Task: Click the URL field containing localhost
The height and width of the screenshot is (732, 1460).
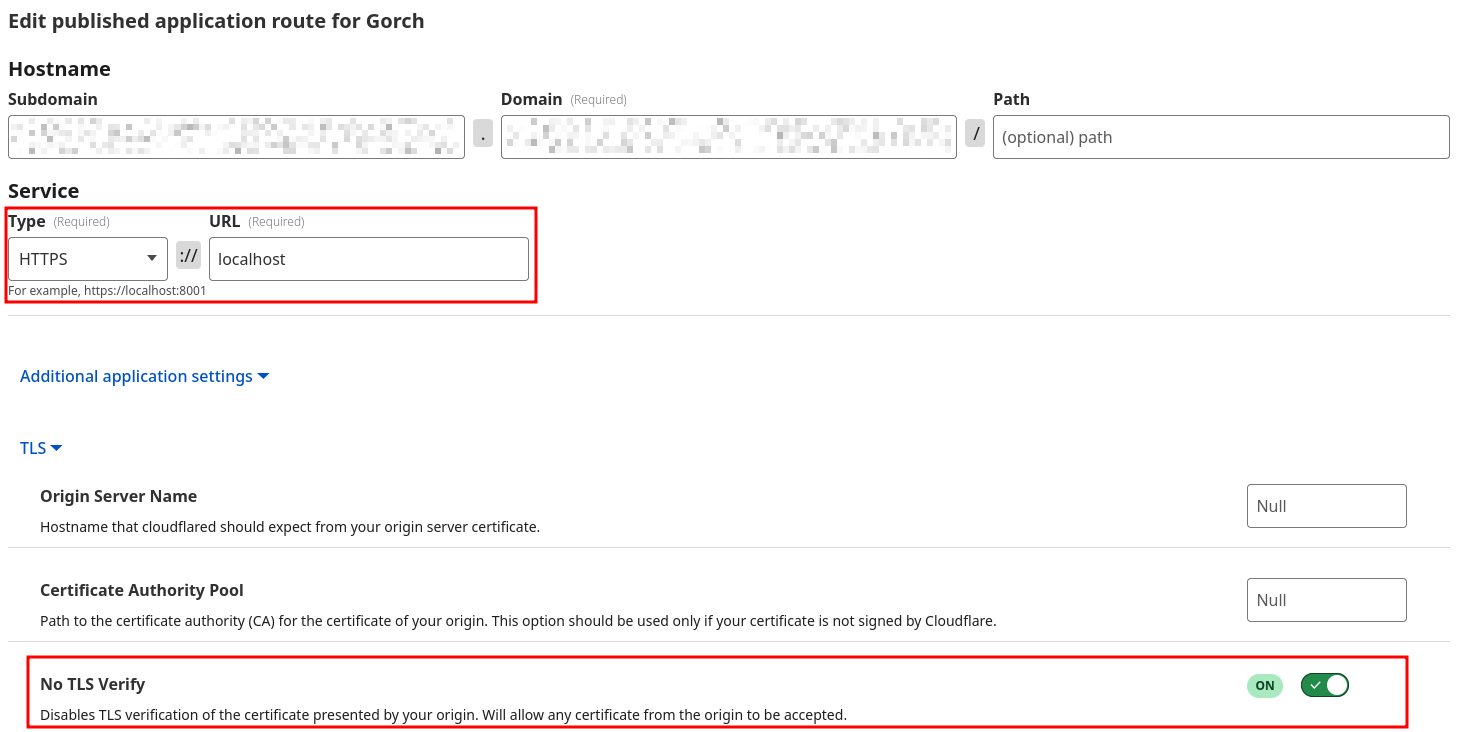Action: (x=368, y=258)
